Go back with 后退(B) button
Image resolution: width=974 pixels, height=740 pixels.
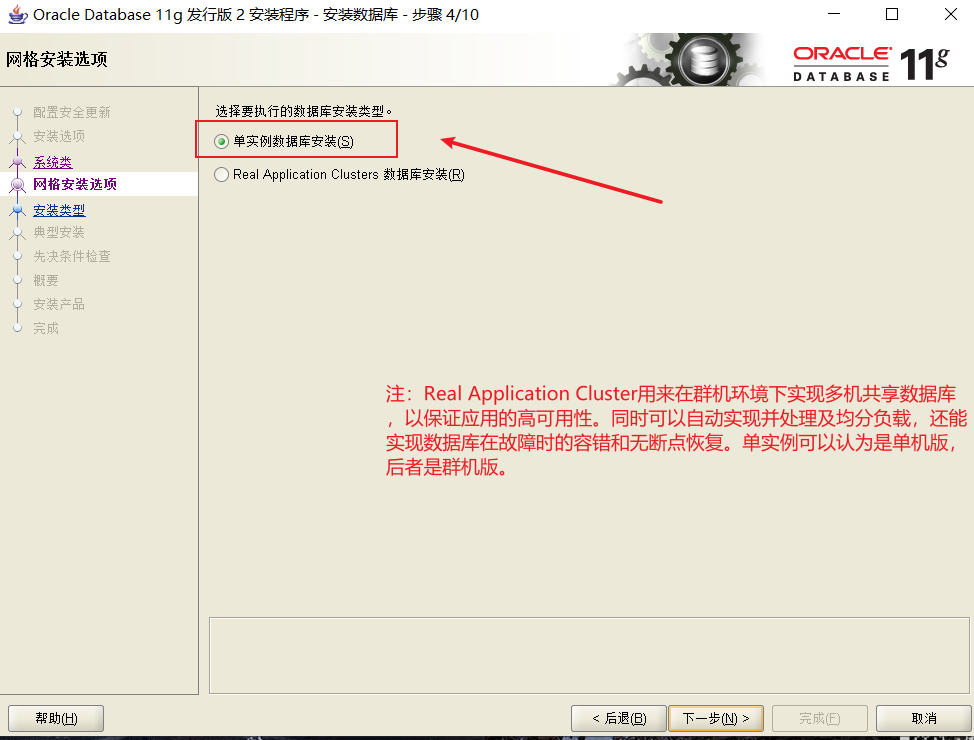click(619, 718)
